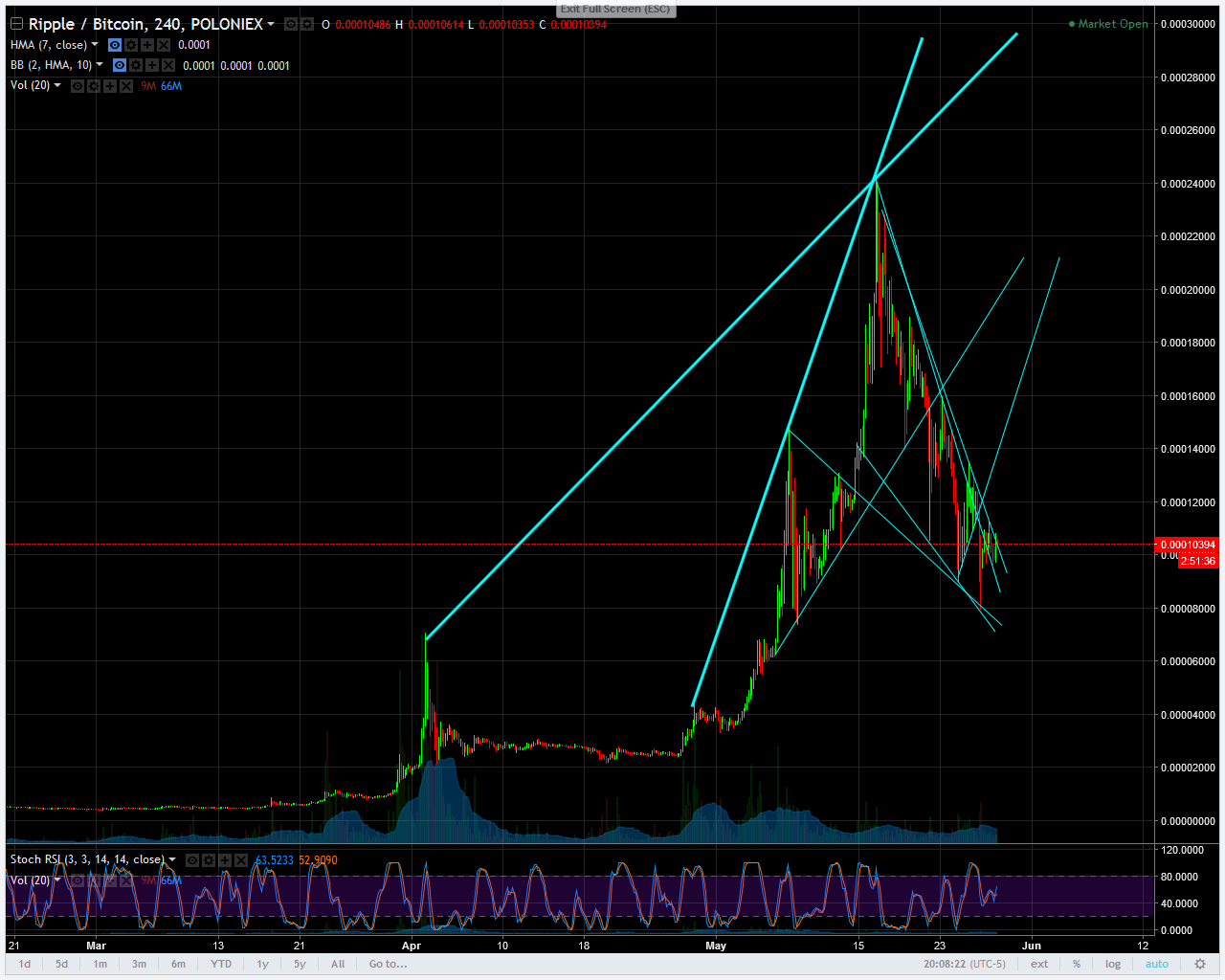Click the Go to... button
This screenshot has width=1225, height=980.
pyautogui.click(x=387, y=964)
